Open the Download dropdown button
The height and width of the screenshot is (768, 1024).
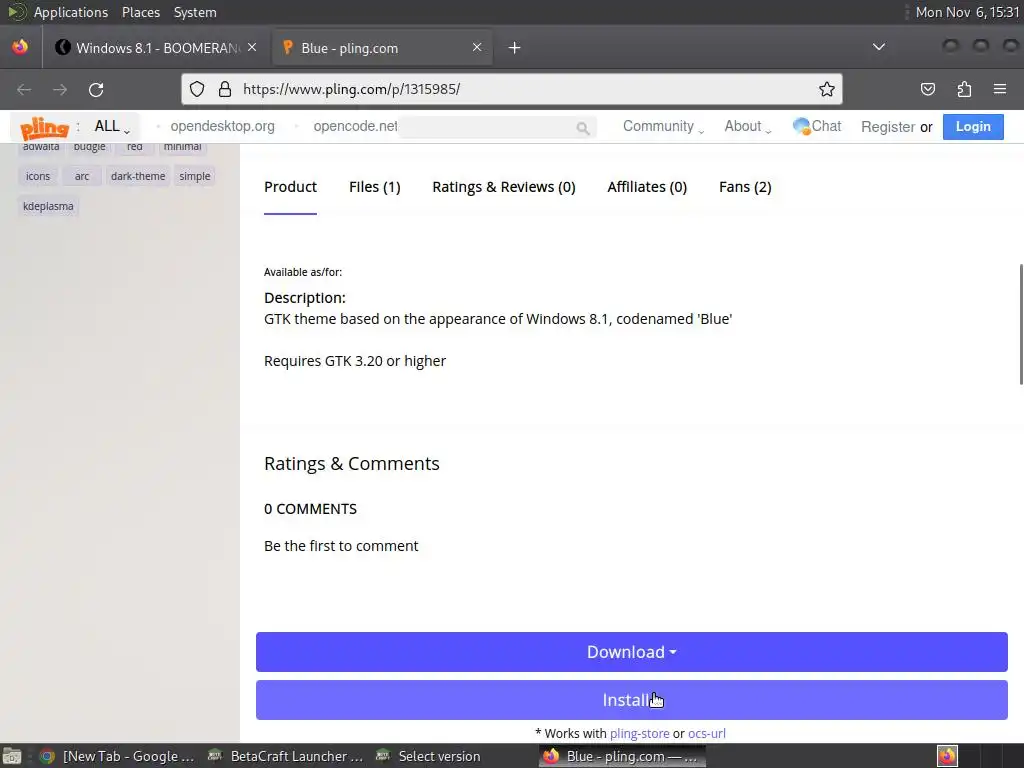(x=632, y=652)
